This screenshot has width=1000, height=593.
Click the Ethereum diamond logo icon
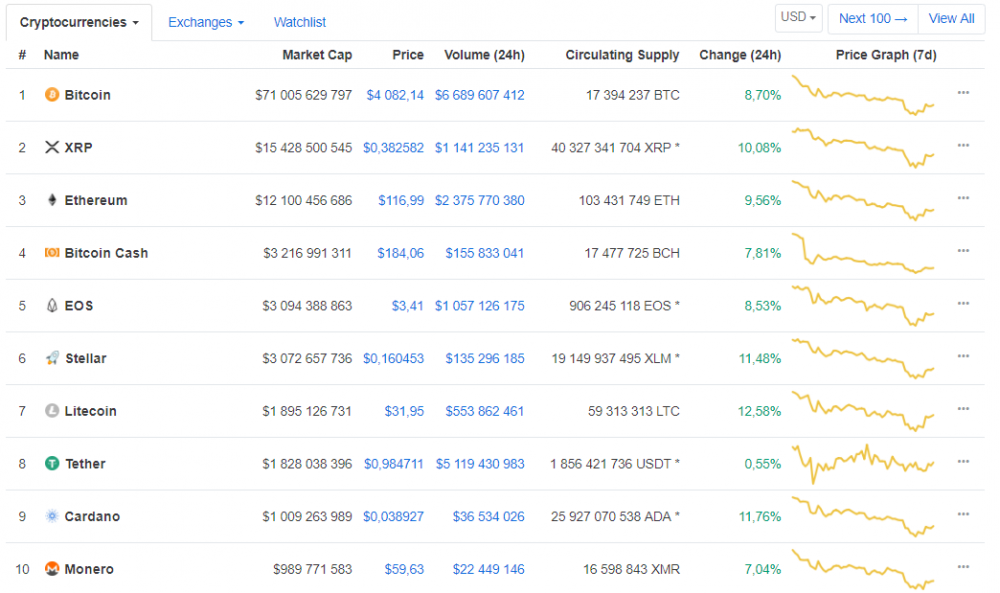52,200
